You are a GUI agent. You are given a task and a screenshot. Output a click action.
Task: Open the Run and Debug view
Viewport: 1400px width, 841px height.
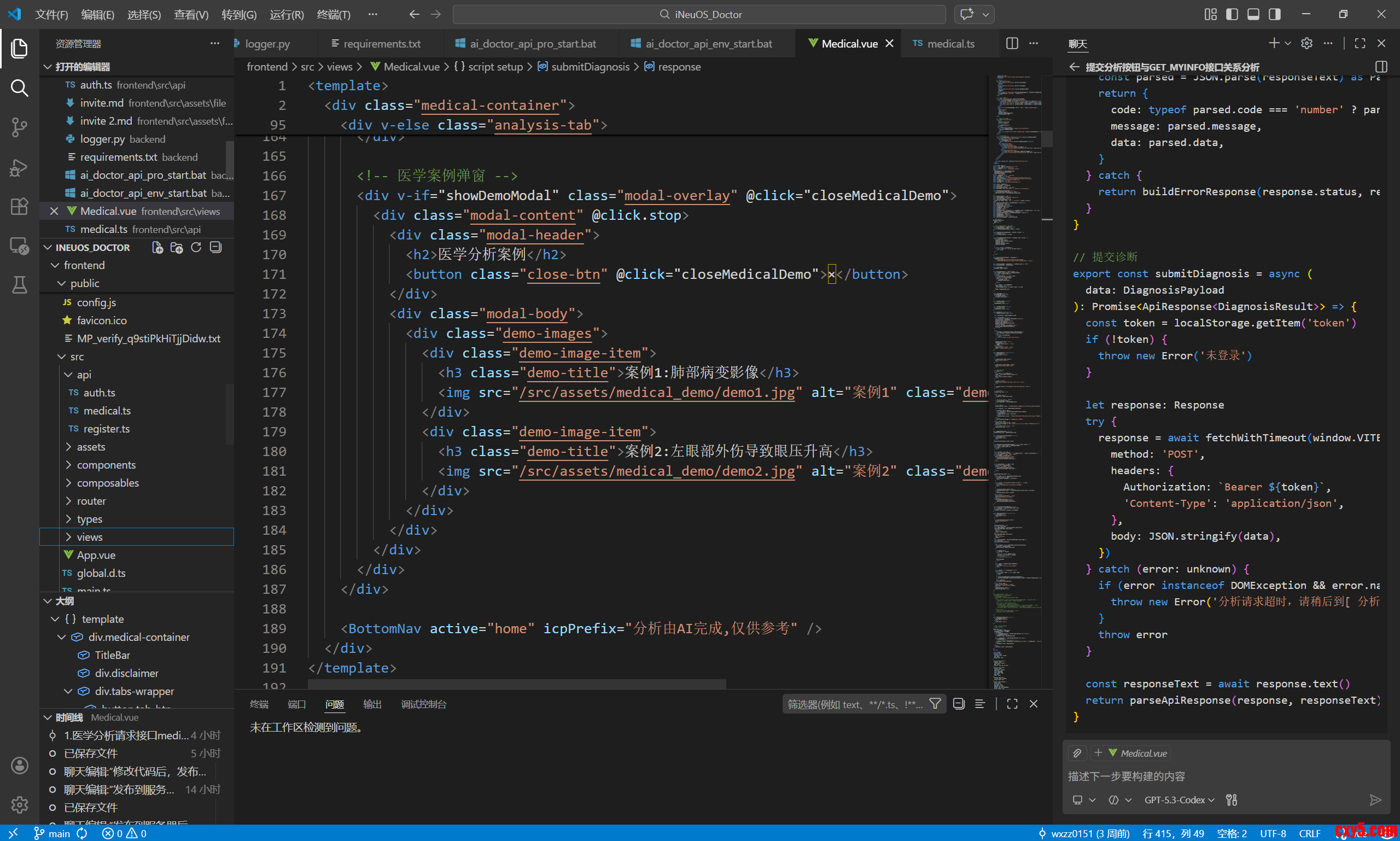[19, 167]
